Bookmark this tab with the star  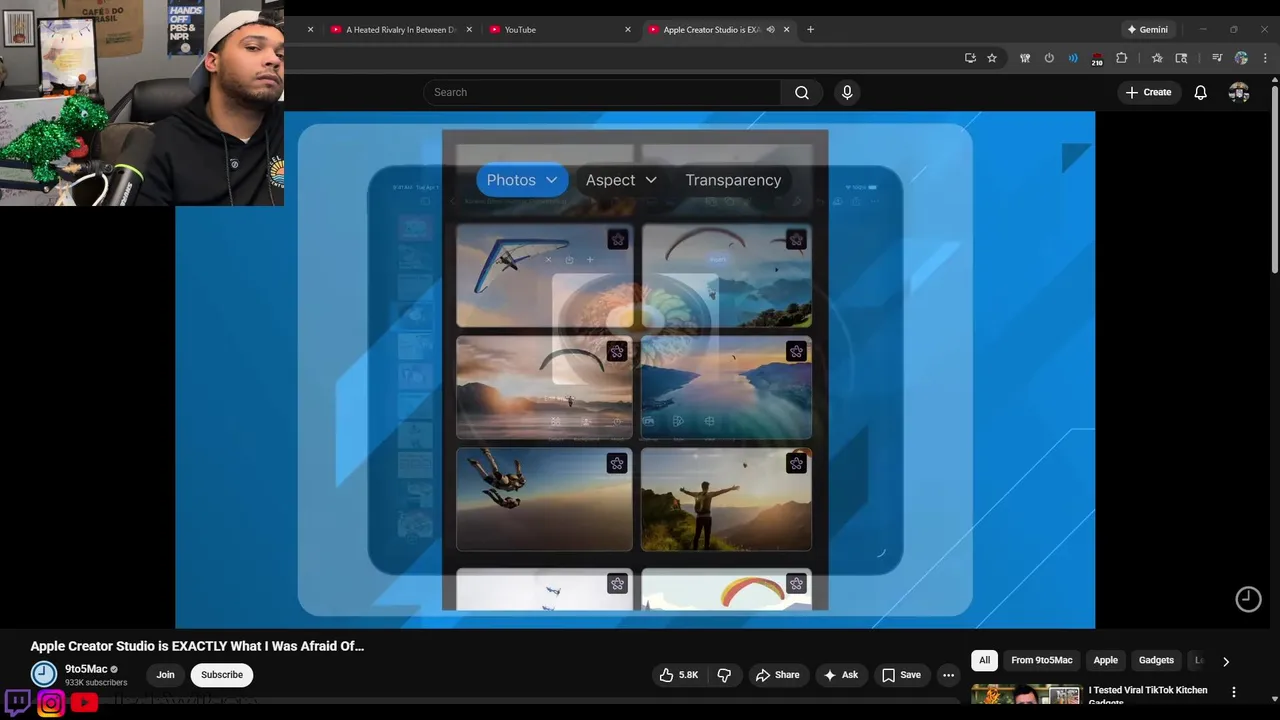pos(992,58)
